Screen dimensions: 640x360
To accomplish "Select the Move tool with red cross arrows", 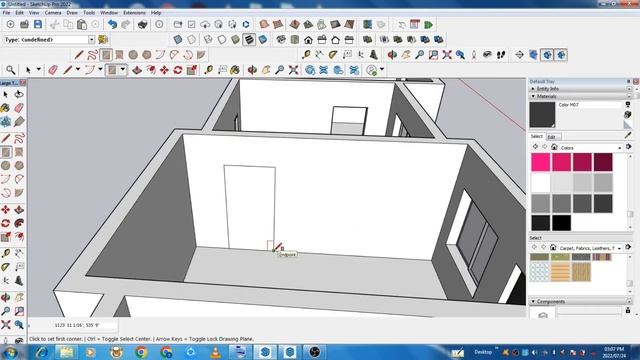I will [x=164, y=70].
